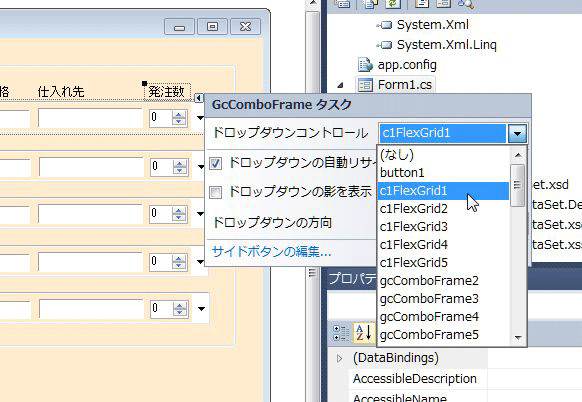
Task: Decrease third row's 発注数 spinner value
Action: click(x=179, y=218)
